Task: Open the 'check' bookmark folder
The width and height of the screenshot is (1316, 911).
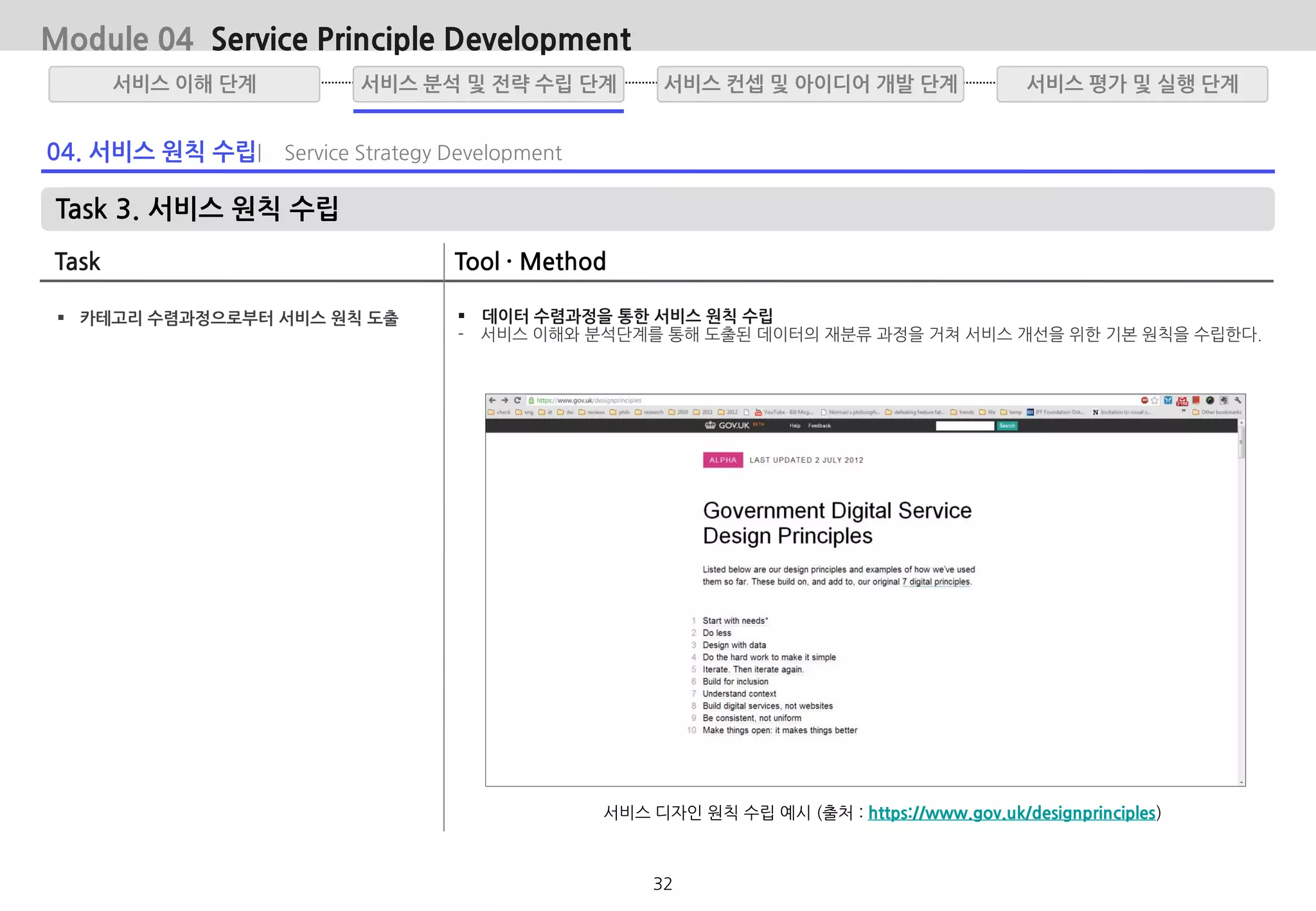Action: (x=499, y=412)
